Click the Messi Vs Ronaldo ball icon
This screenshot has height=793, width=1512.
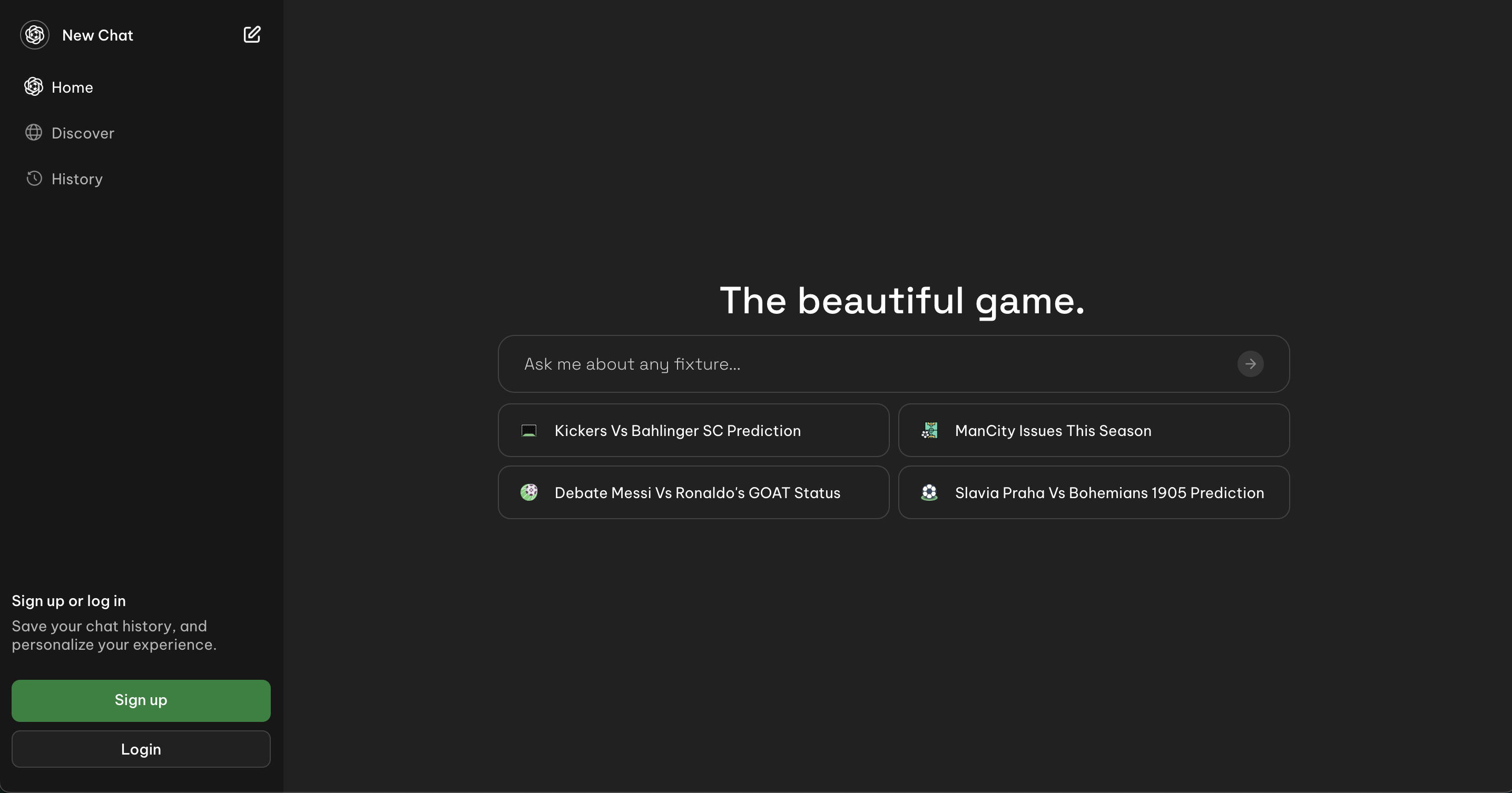click(x=529, y=493)
